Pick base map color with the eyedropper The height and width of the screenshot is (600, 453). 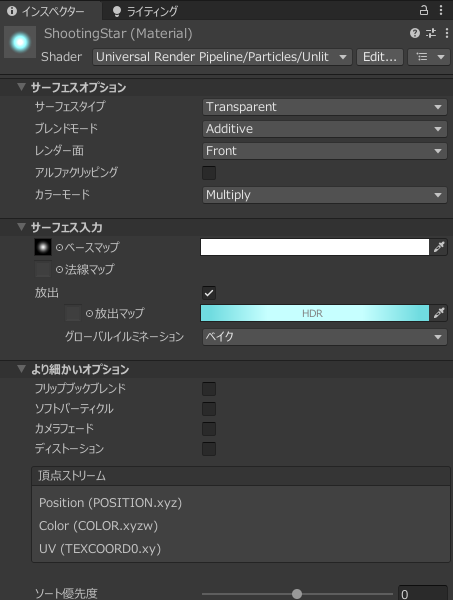coord(439,247)
